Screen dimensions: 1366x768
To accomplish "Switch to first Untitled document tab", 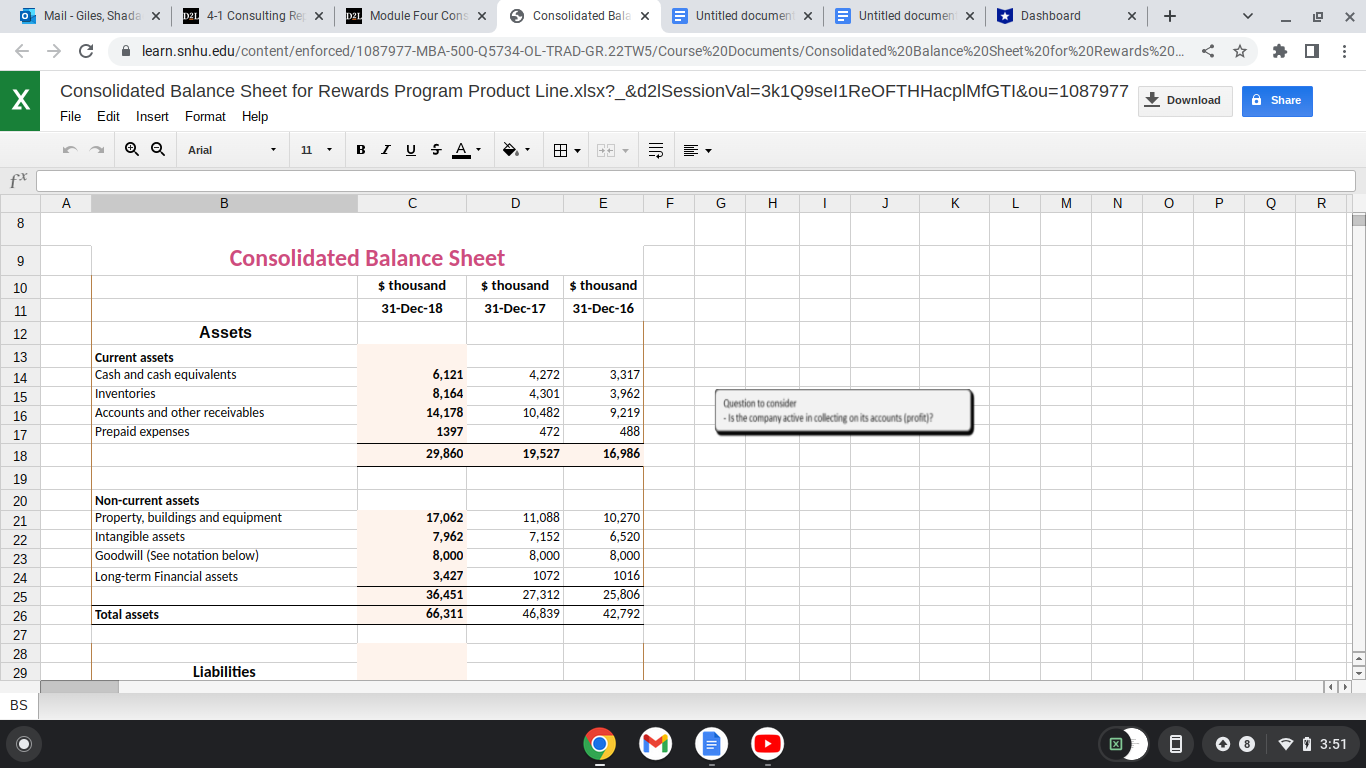I will click(740, 16).
